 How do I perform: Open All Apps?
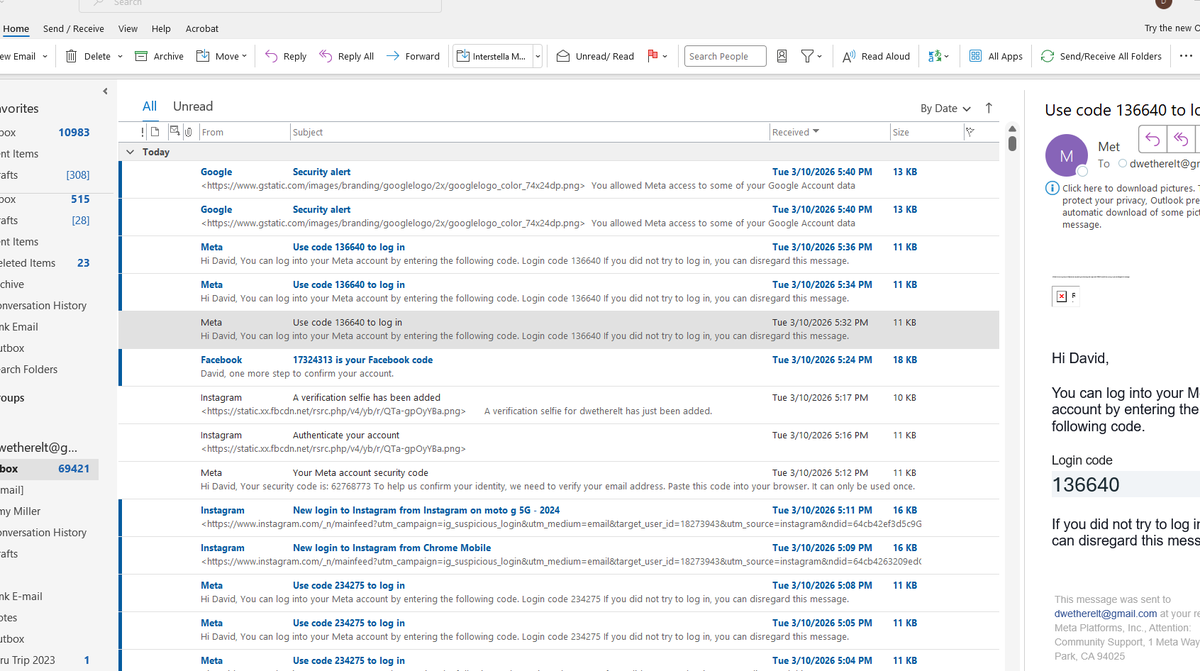(x=996, y=56)
